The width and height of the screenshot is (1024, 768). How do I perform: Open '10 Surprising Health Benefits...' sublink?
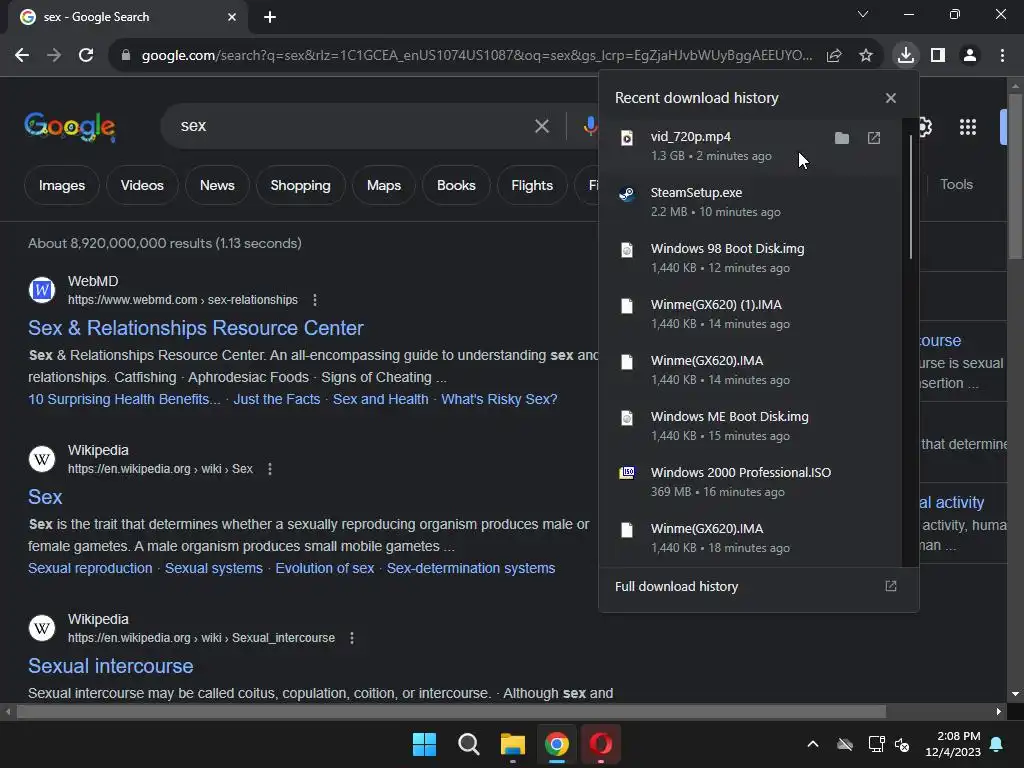(124, 399)
